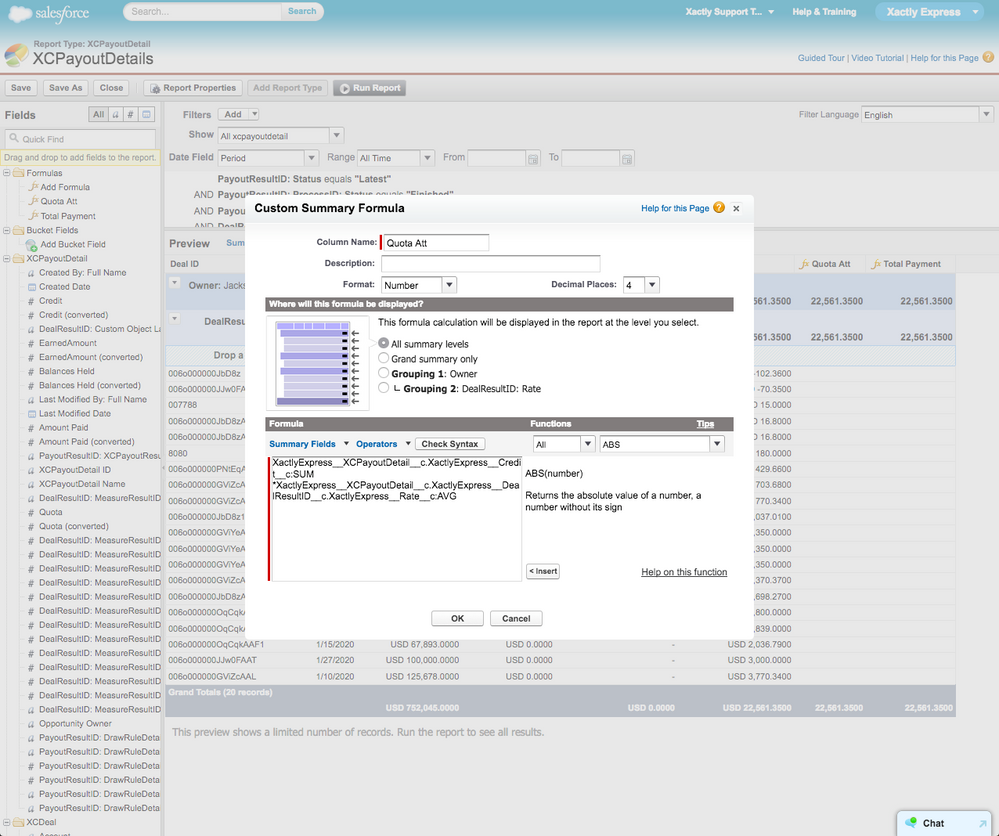
Task: Pop out the chat window arrow
Action: pos(983,823)
